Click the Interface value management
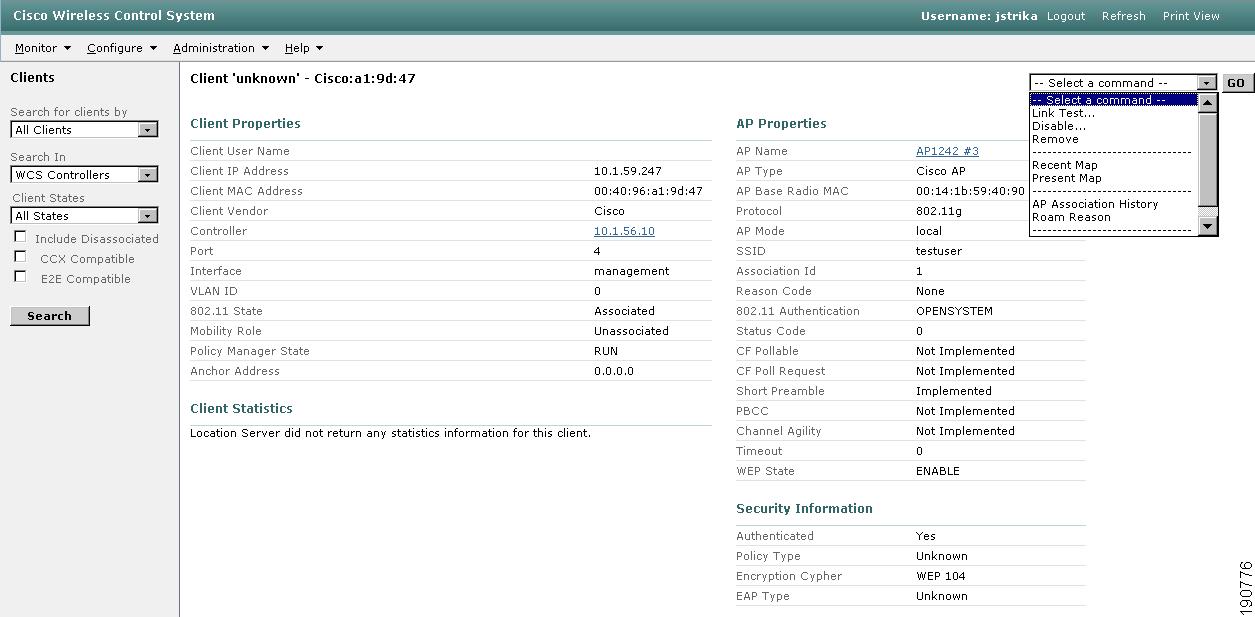The height and width of the screenshot is (617, 1255). point(631,271)
